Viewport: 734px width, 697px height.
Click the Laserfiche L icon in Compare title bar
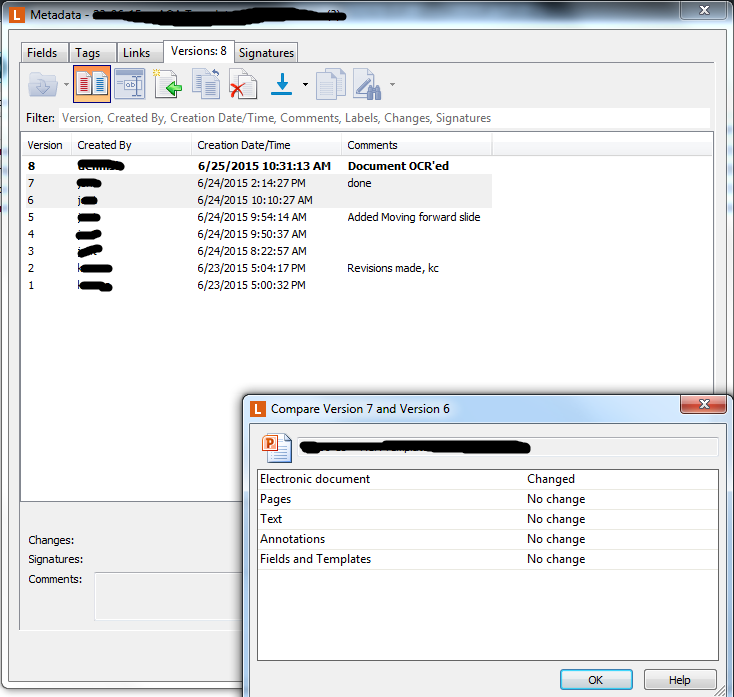(x=258, y=409)
